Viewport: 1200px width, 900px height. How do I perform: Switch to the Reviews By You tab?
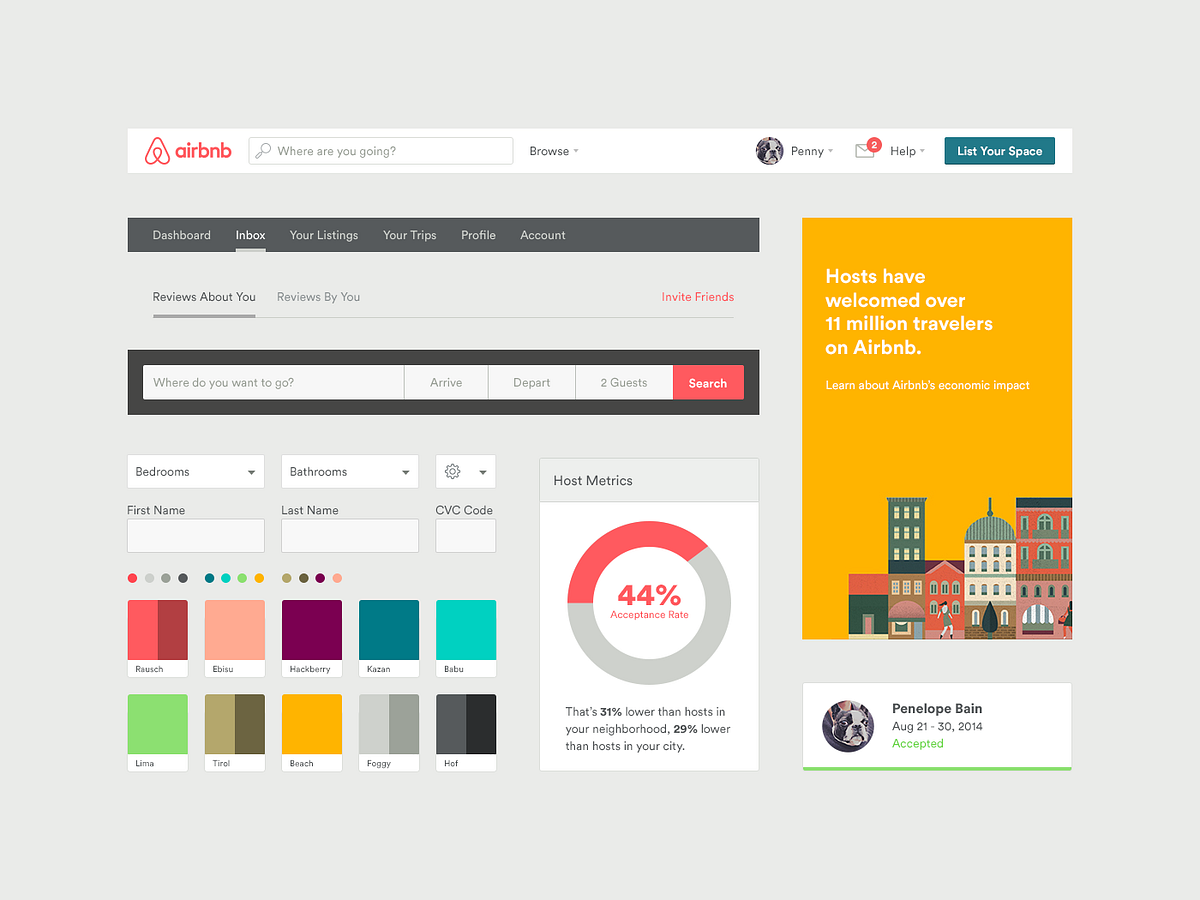click(317, 296)
